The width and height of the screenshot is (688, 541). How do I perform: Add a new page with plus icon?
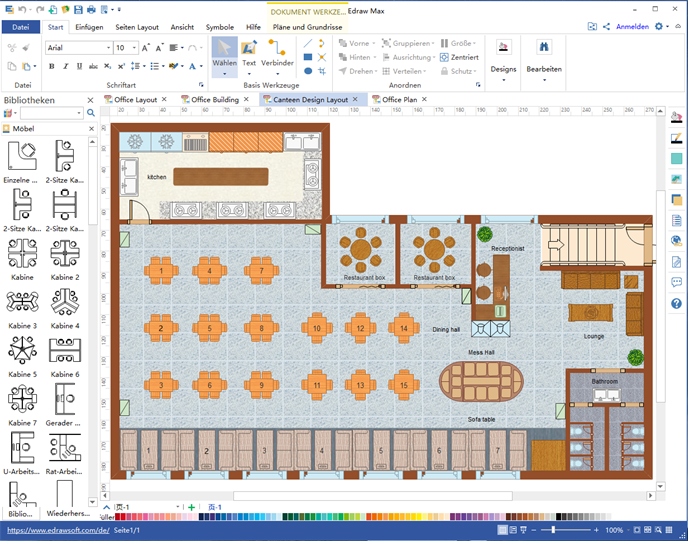click(x=191, y=508)
